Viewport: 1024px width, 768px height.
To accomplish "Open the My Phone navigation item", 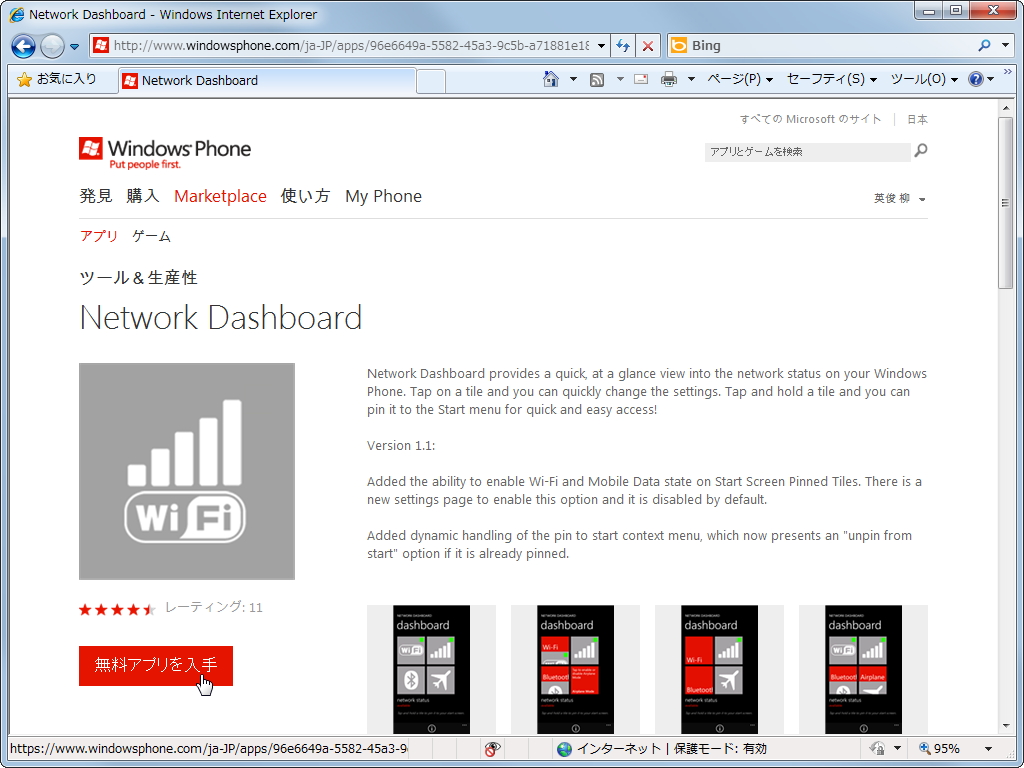I will pos(383,197).
